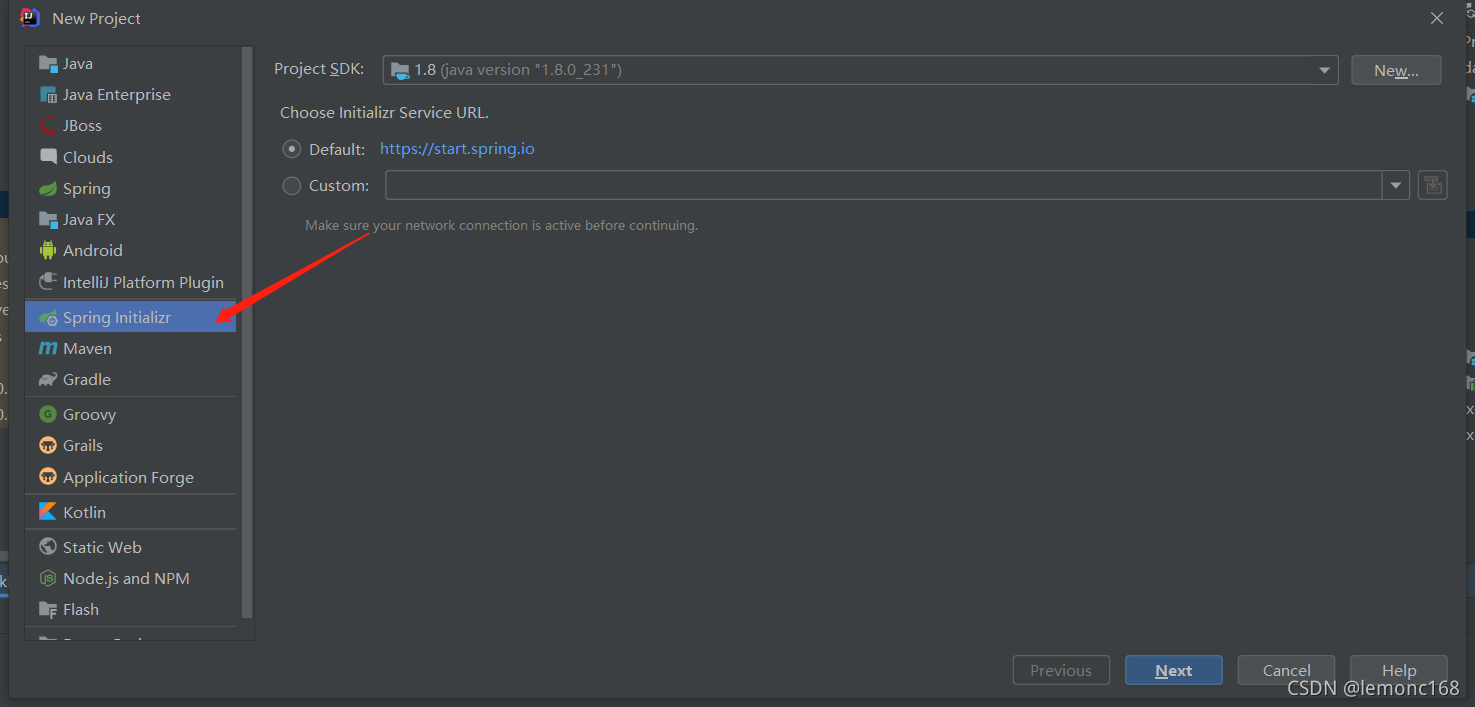
Task: Select Application Forge project type
Action: pyautogui.click(x=131, y=477)
